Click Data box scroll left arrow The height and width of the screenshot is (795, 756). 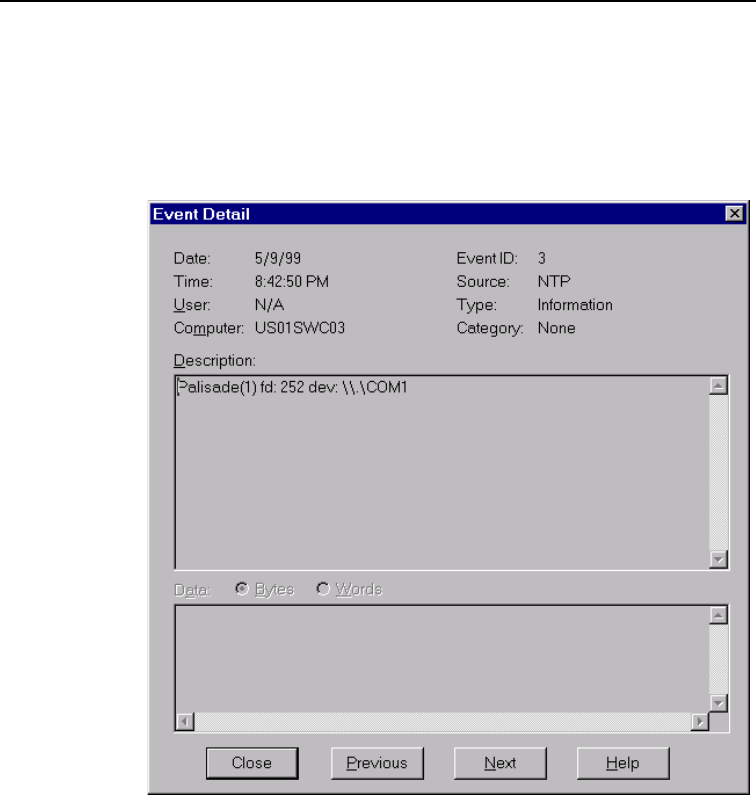[185, 721]
